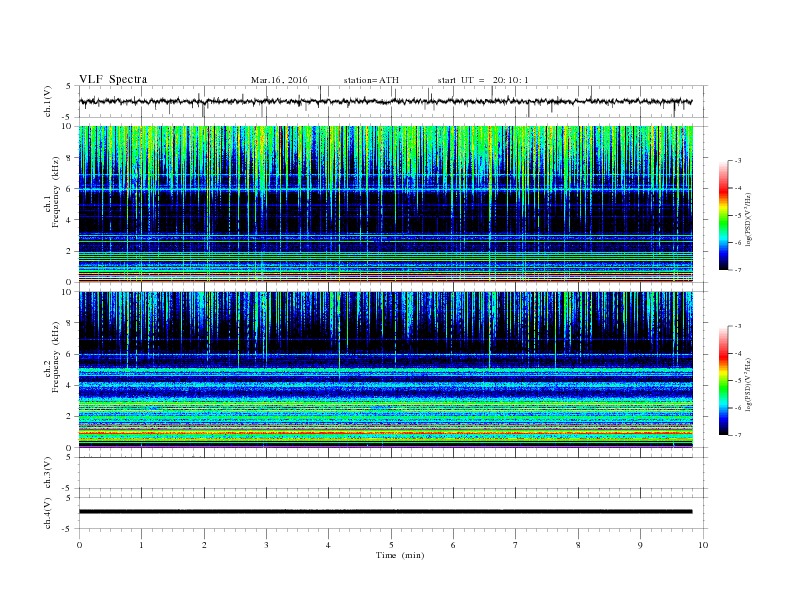Image resolution: width=792 pixels, height=612 pixels.
Task: Click time axis tick label "9"
Action: click(640, 545)
